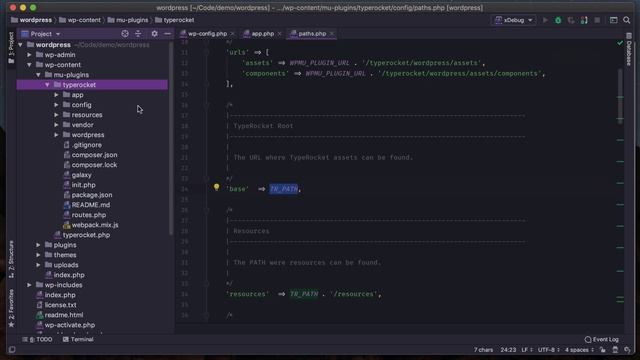Click the run-with-coverage icon in toolbar
Screen dimensions: 640x360
click(x=571, y=20)
